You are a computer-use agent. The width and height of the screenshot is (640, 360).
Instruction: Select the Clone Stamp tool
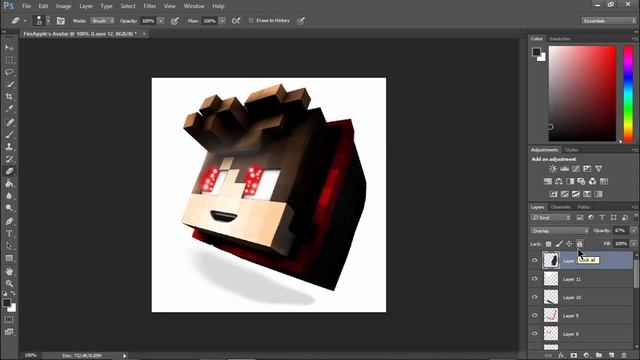(9, 147)
